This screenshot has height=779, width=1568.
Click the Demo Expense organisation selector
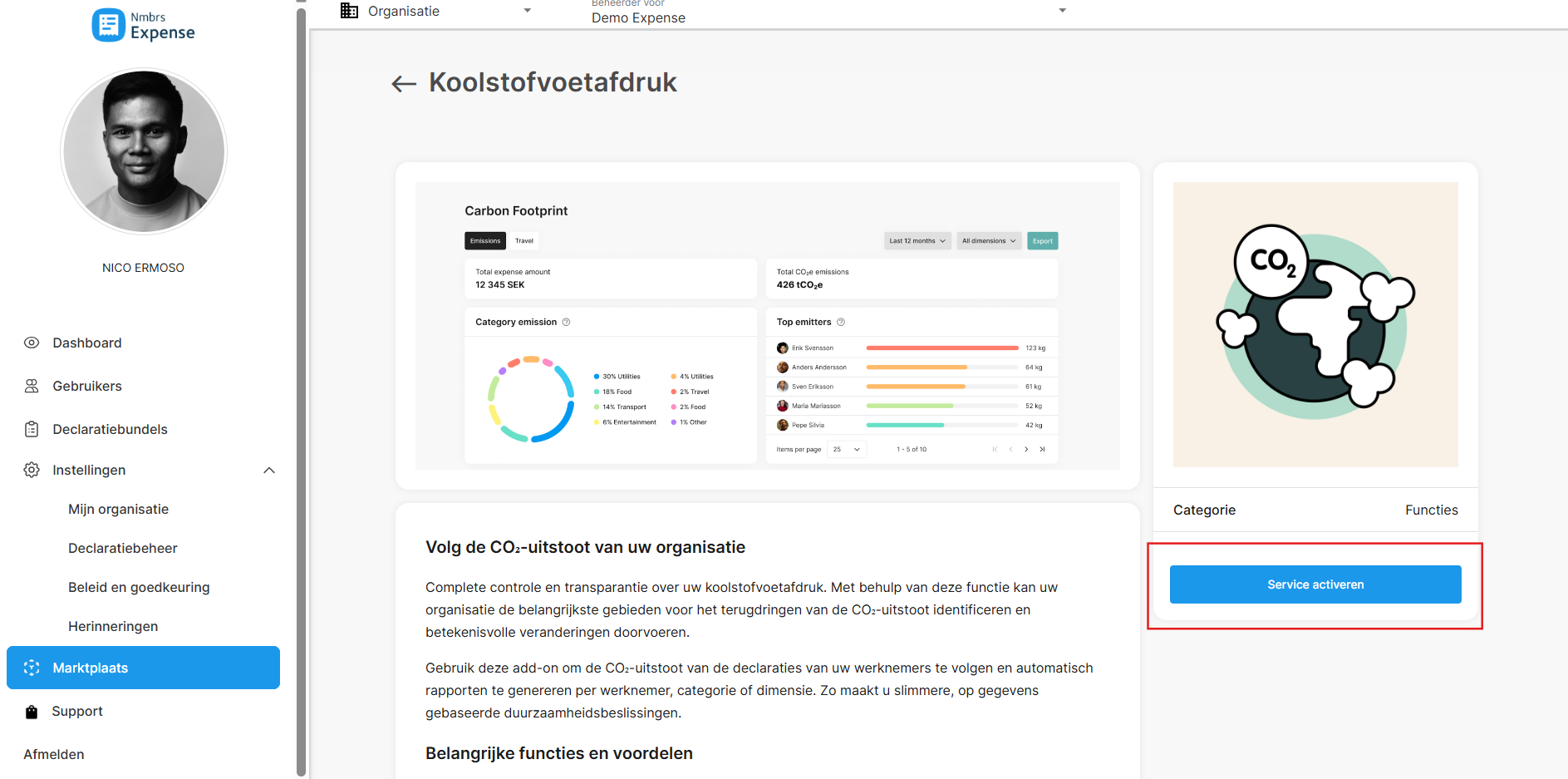[x=829, y=12]
